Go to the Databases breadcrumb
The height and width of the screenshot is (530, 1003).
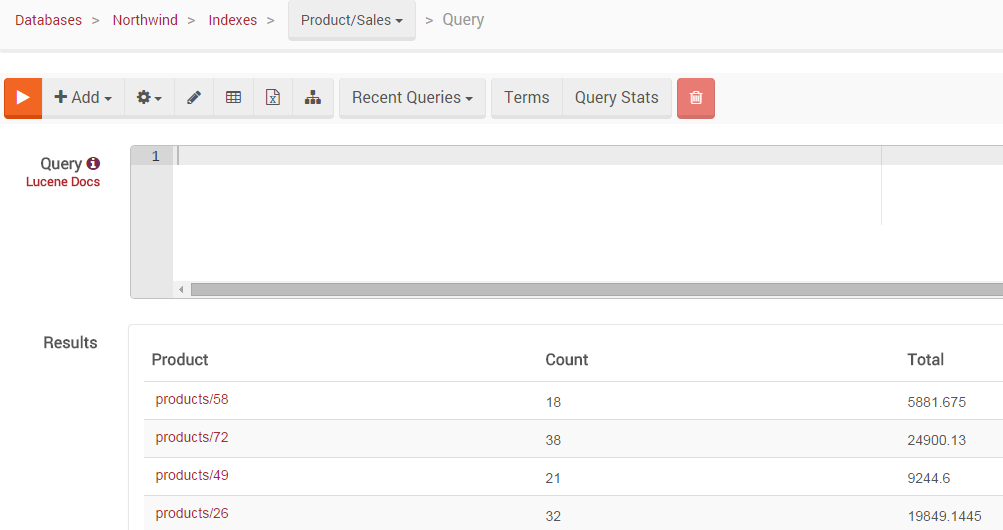coord(49,20)
